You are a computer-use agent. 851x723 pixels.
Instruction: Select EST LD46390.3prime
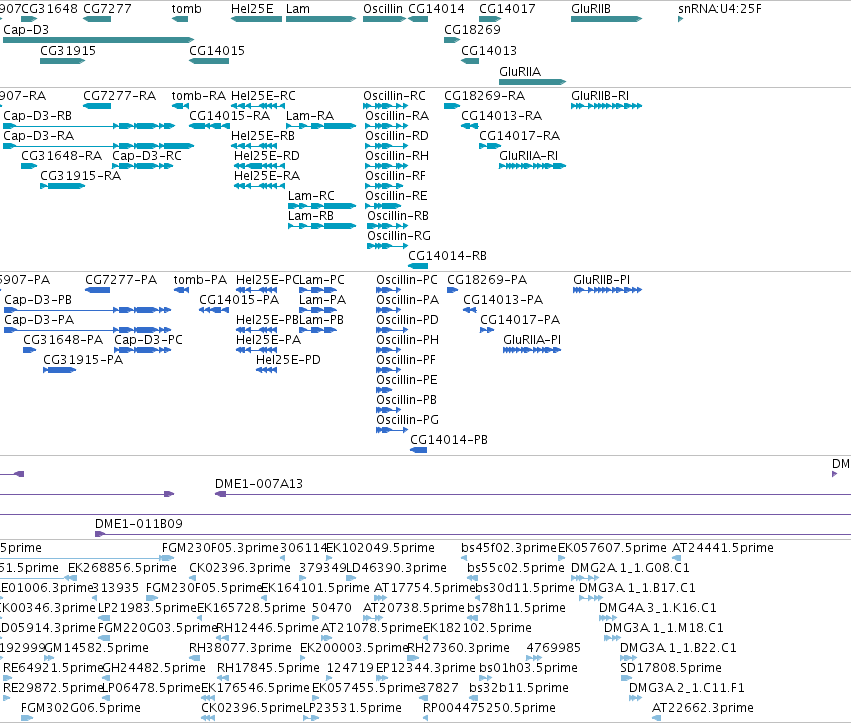pyautogui.click(x=397, y=568)
